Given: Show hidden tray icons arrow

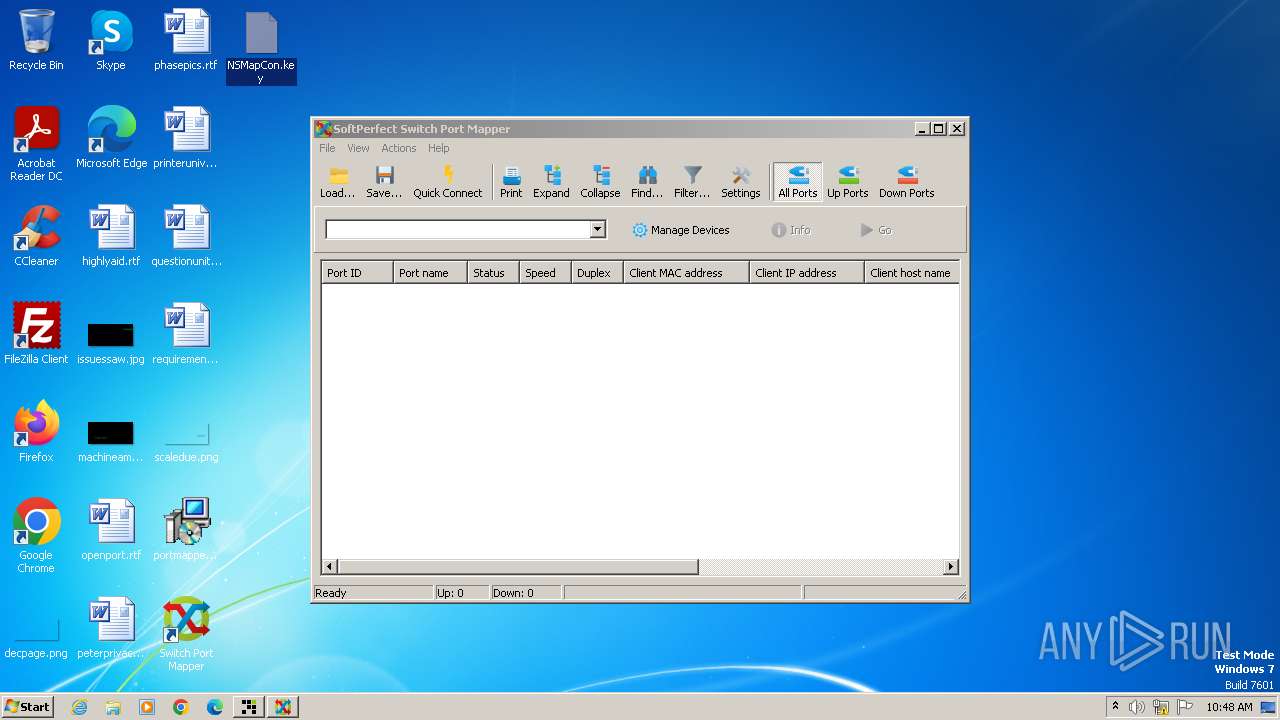Looking at the screenshot, I should pyautogui.click(x=1115, y=706).
